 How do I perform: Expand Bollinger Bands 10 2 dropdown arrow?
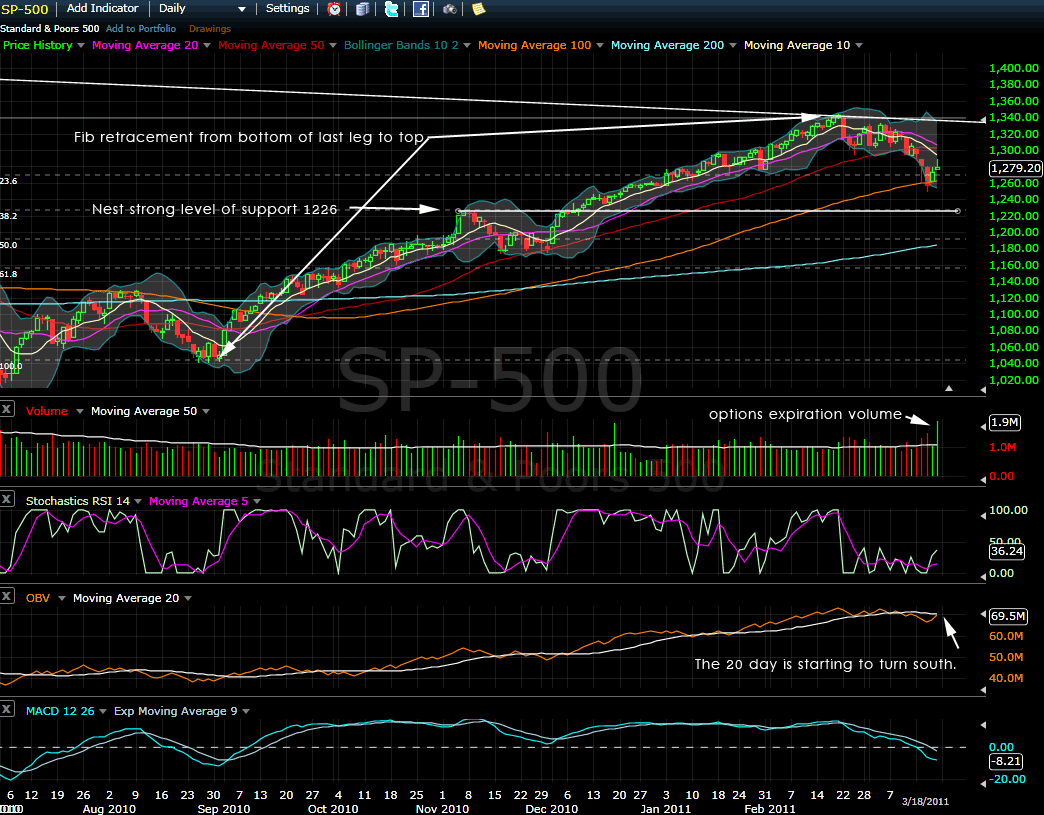pyautogui.click(x=466, y=45)
